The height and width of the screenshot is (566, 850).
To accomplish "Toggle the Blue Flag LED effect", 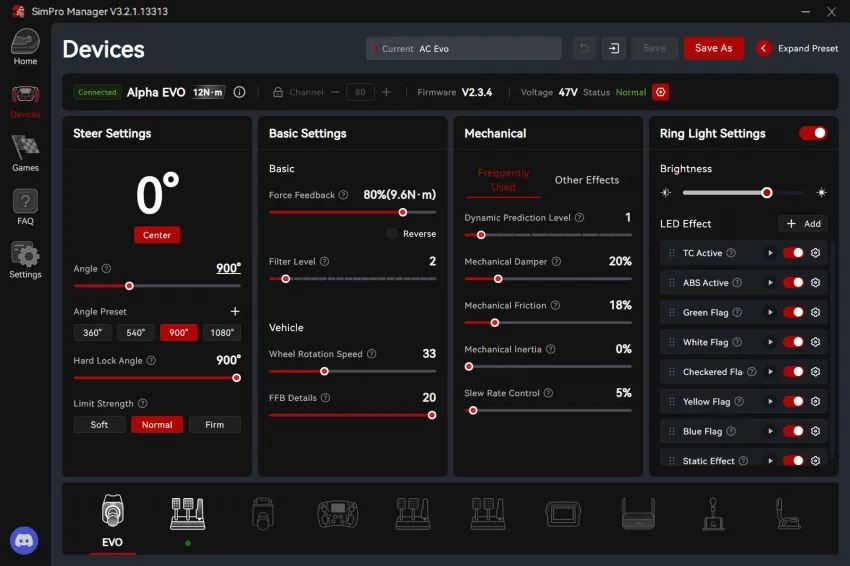I will [793, 431].
